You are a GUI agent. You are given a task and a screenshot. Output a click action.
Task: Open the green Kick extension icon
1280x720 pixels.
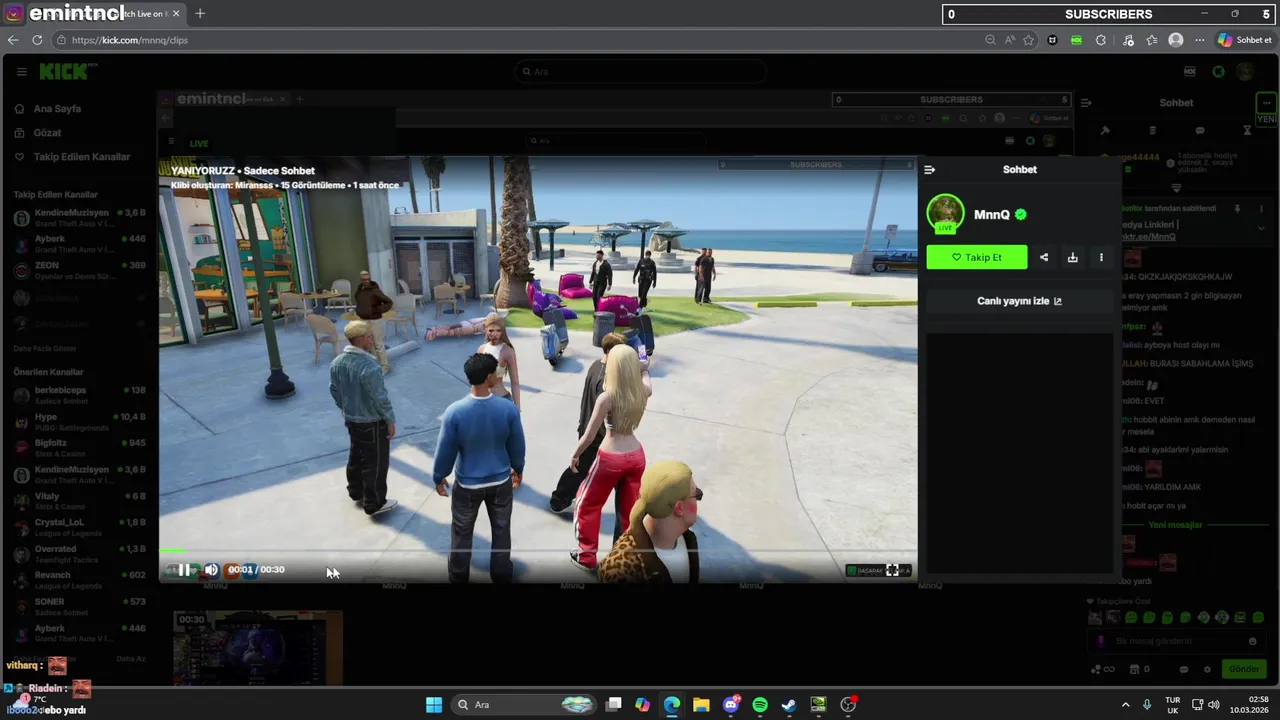[x=1076, y=40]
